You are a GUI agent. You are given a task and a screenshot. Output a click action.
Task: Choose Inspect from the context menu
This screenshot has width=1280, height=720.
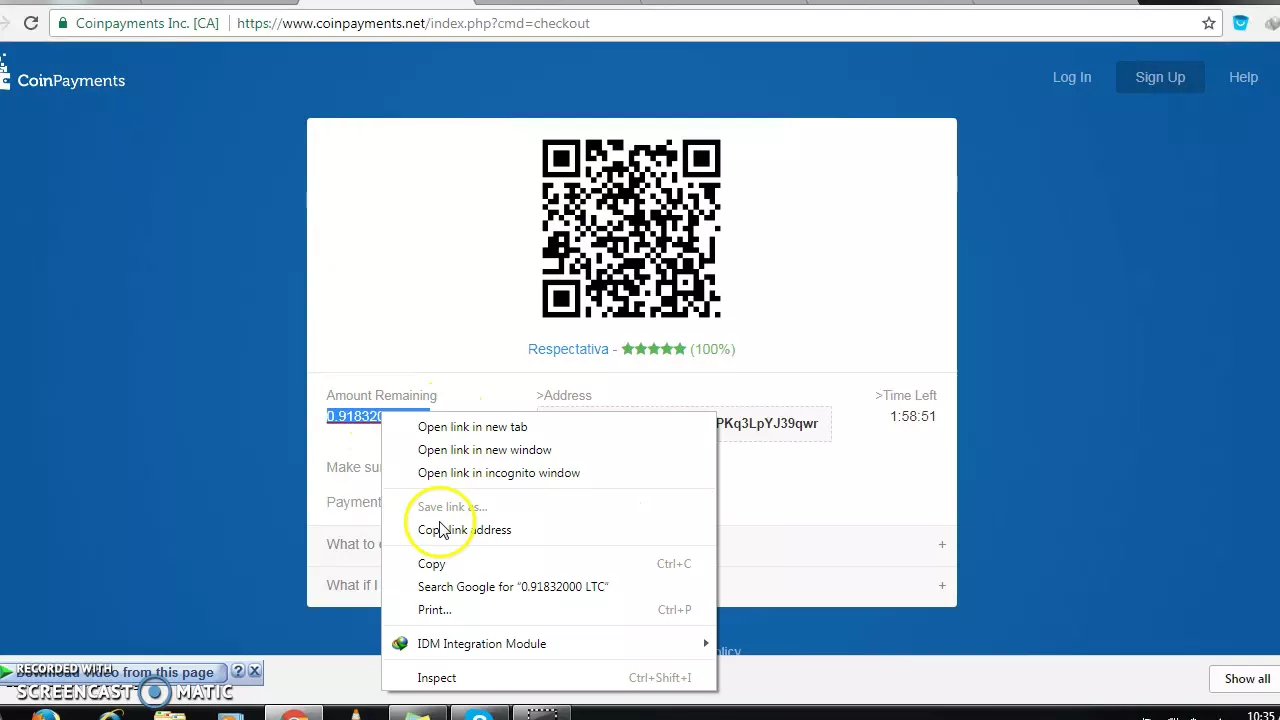549,678
